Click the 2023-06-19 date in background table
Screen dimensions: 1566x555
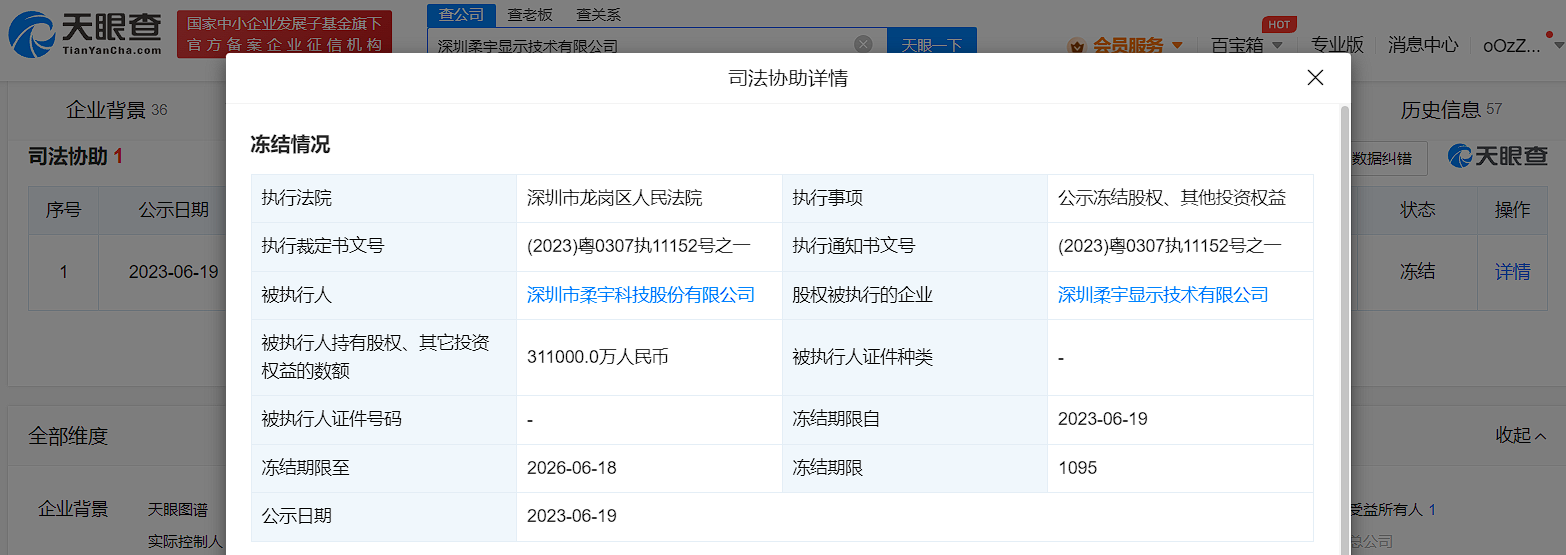tap(173, 271)
